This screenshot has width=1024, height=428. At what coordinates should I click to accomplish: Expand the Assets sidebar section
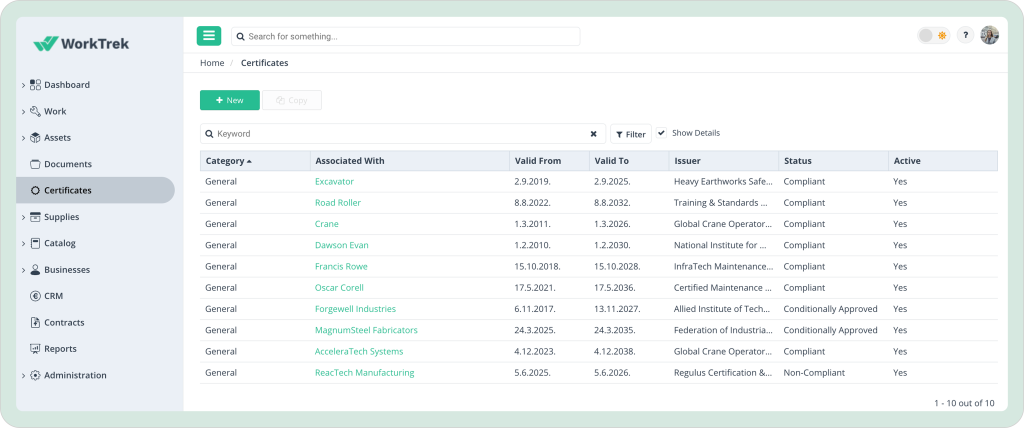[x=23, y=138]
